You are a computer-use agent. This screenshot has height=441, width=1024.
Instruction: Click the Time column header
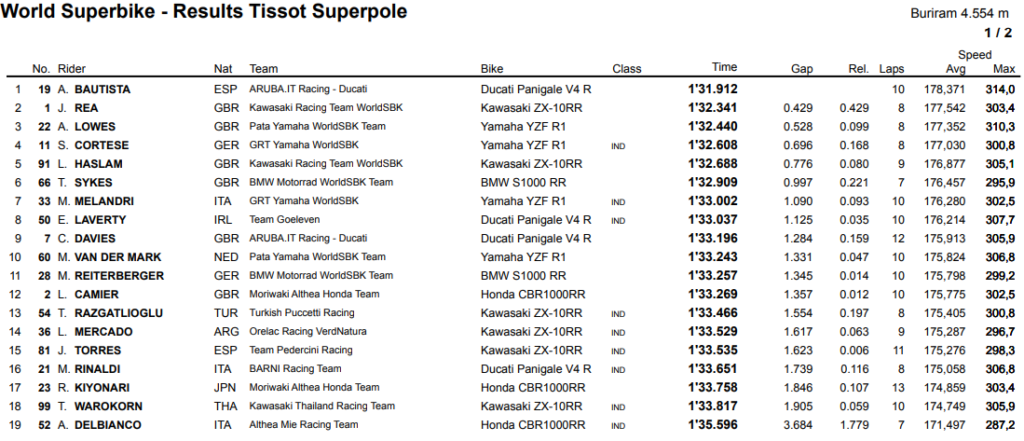point(724,68)
